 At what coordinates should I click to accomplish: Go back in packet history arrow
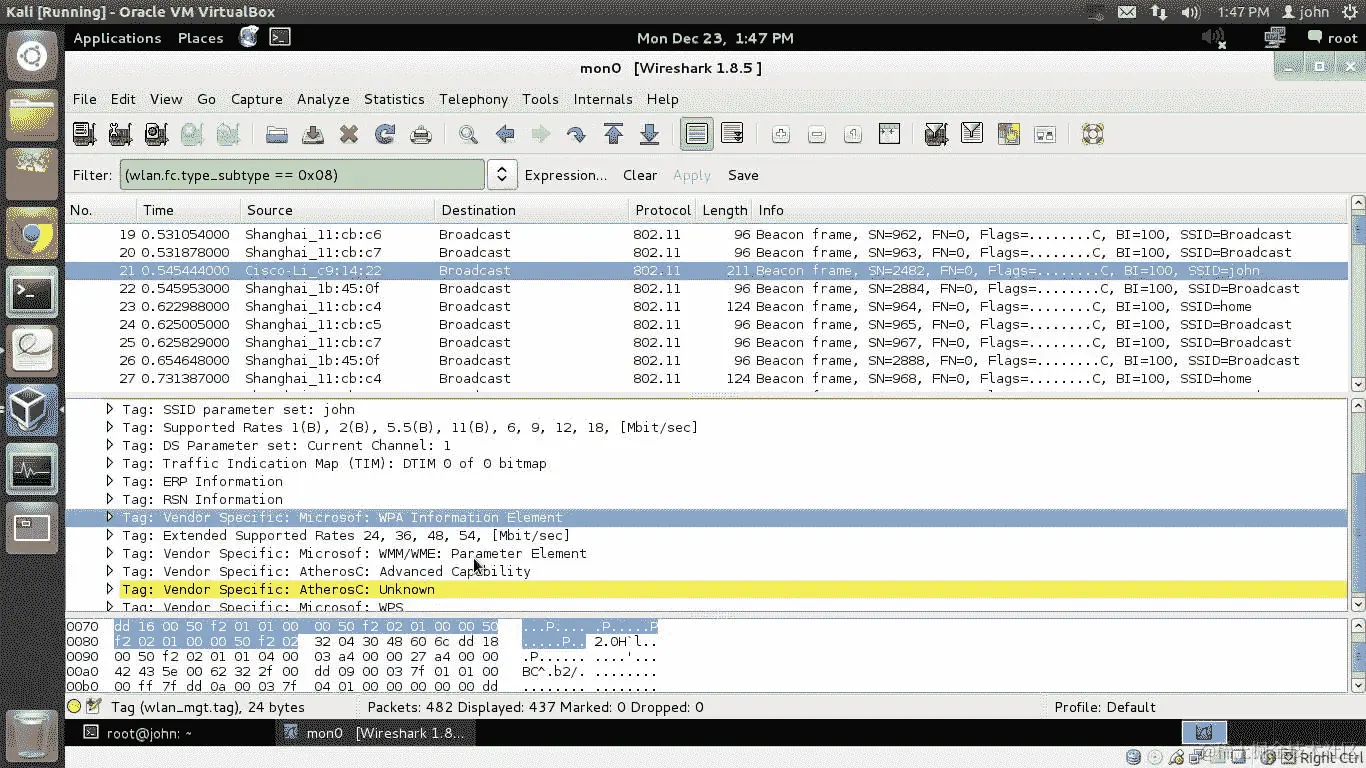click(x=505, y=134)
